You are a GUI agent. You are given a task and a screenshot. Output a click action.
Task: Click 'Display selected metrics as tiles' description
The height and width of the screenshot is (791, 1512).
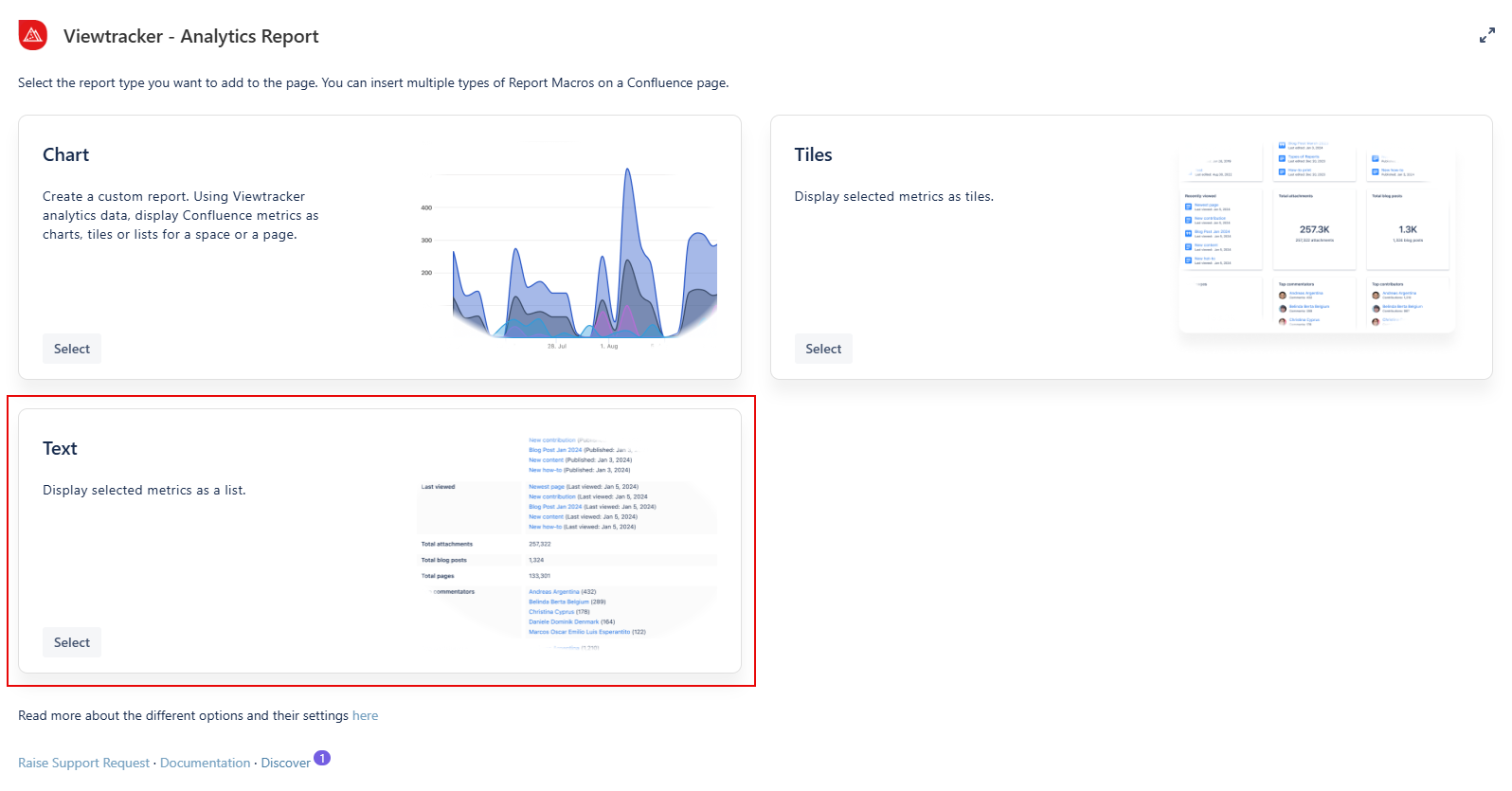(893, 196)
